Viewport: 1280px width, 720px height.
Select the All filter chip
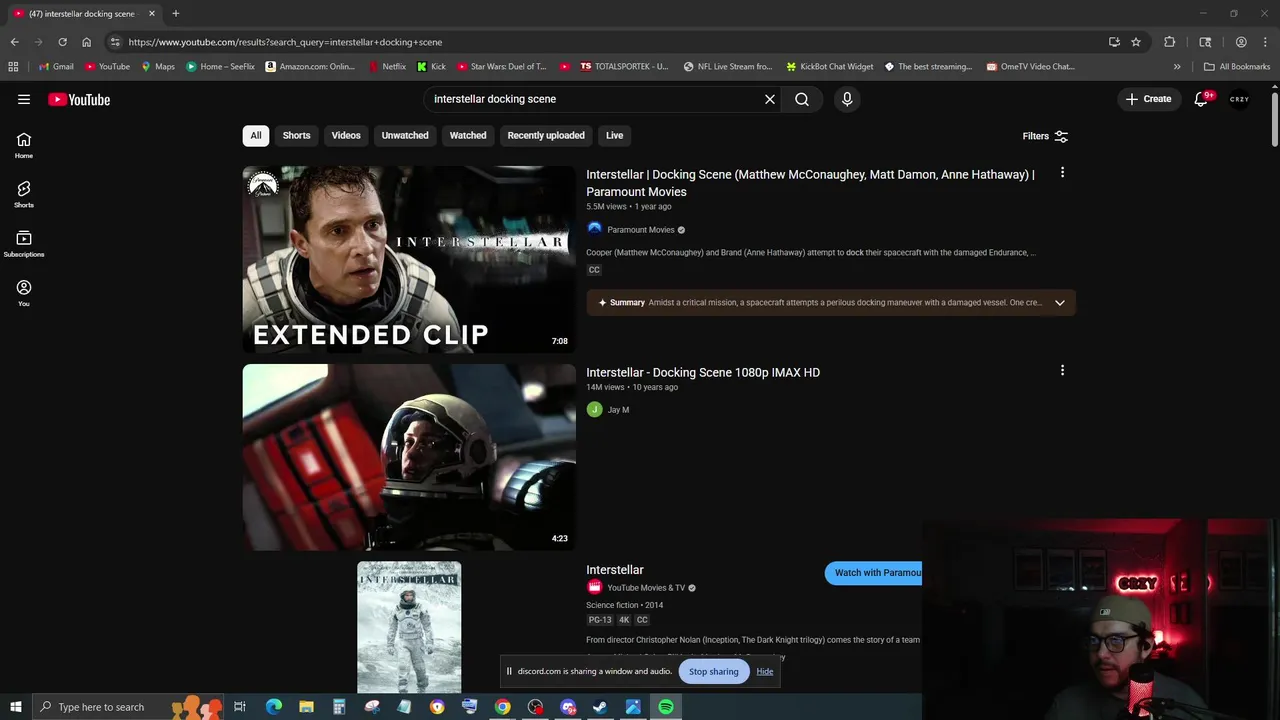(x=256, y=136)
